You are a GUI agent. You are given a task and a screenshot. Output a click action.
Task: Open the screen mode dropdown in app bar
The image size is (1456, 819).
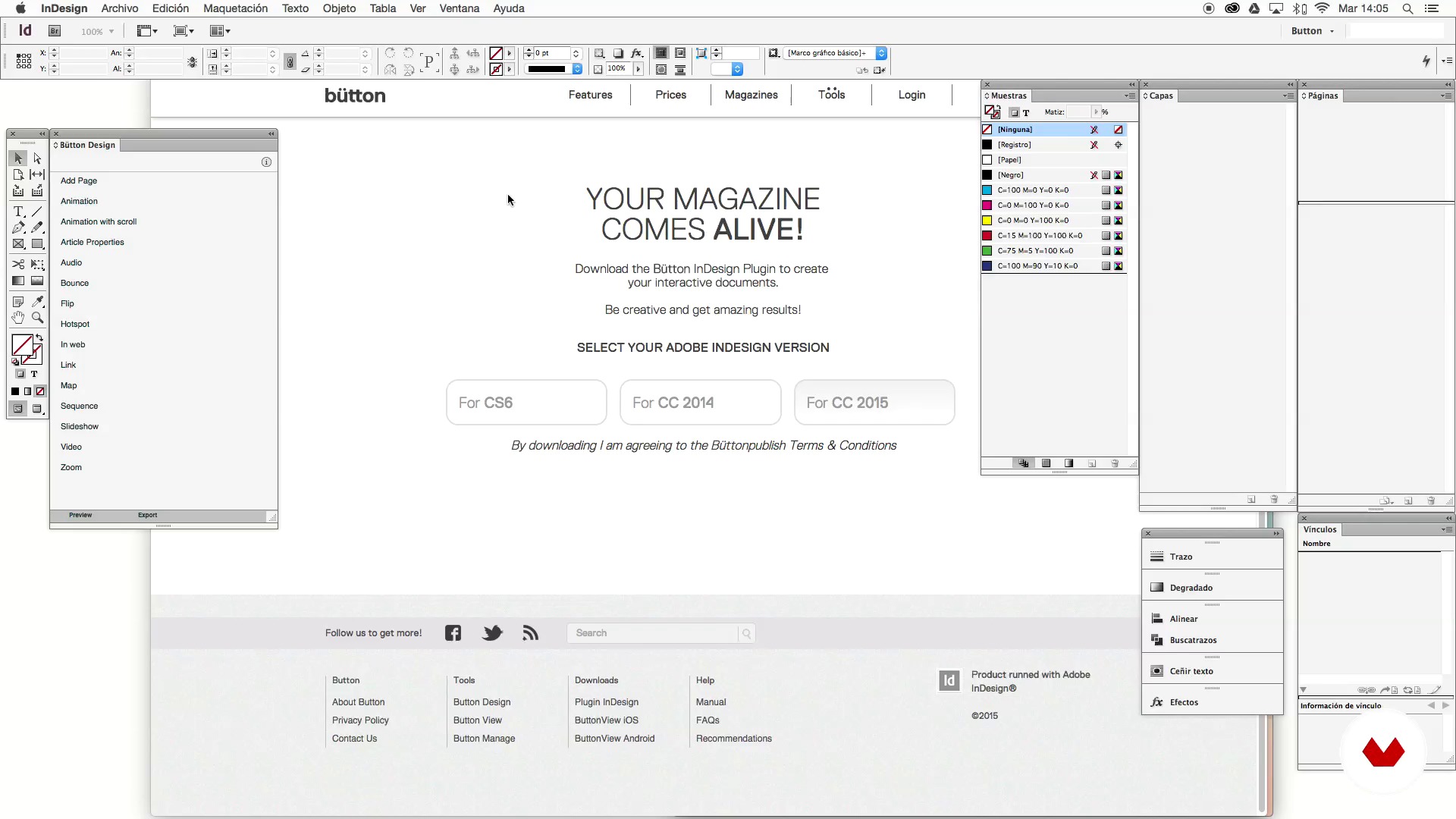pos(184,31)
